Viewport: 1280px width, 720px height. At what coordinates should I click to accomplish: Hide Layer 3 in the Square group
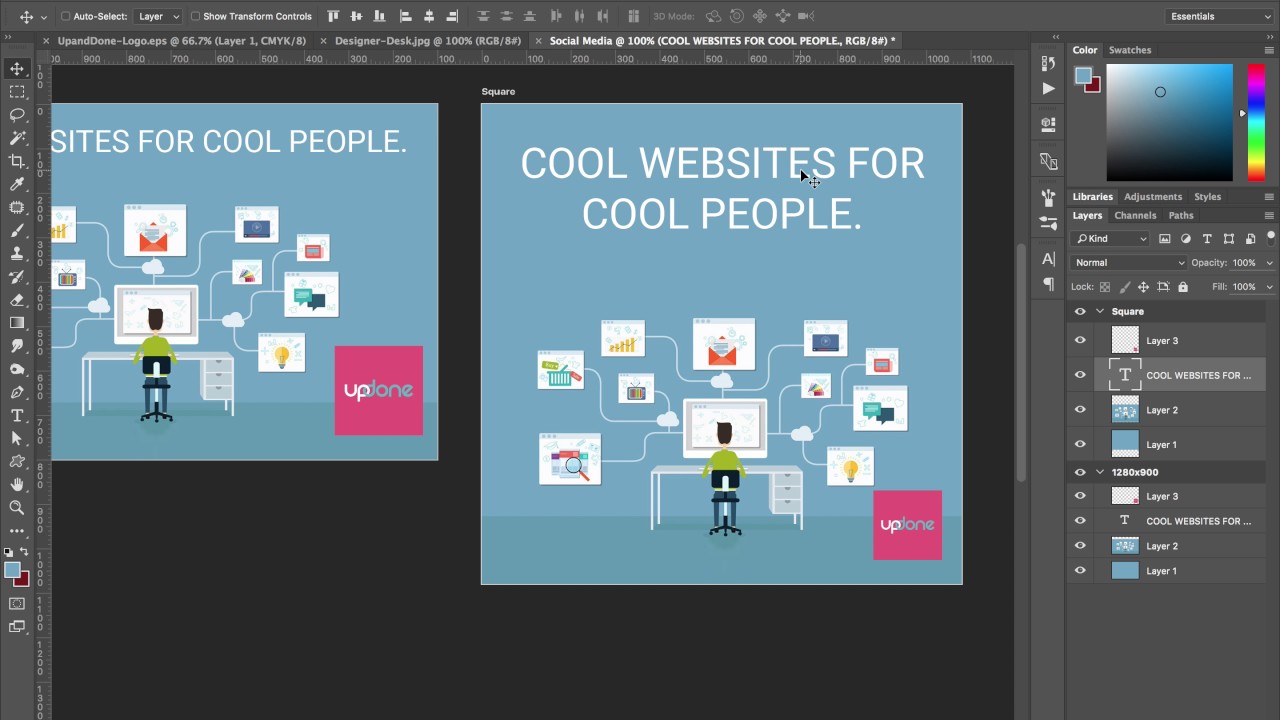tap(1080, 340)
